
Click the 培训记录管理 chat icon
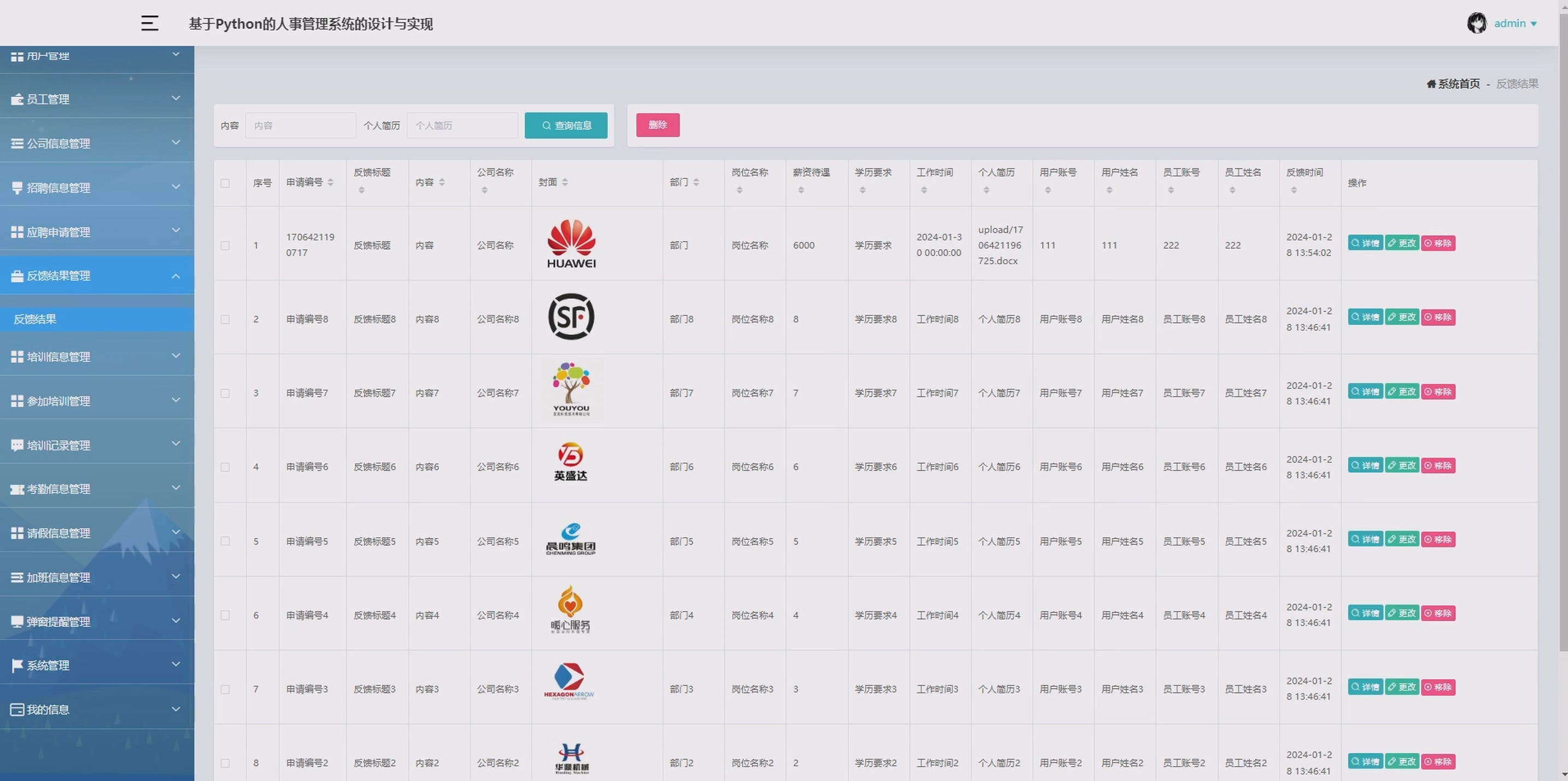[x=17, y=446]
